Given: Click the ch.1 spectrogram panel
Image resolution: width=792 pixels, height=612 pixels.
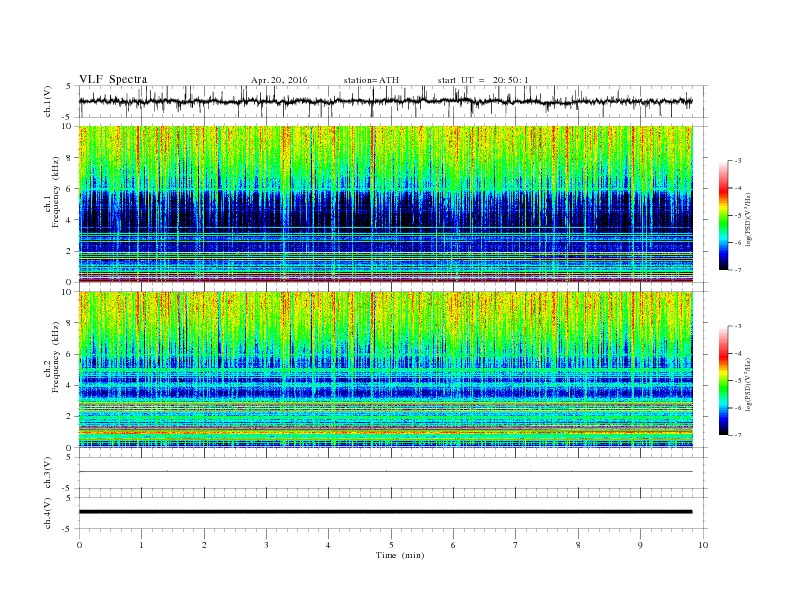Looking at the screenshot, I should click(386, 204).
